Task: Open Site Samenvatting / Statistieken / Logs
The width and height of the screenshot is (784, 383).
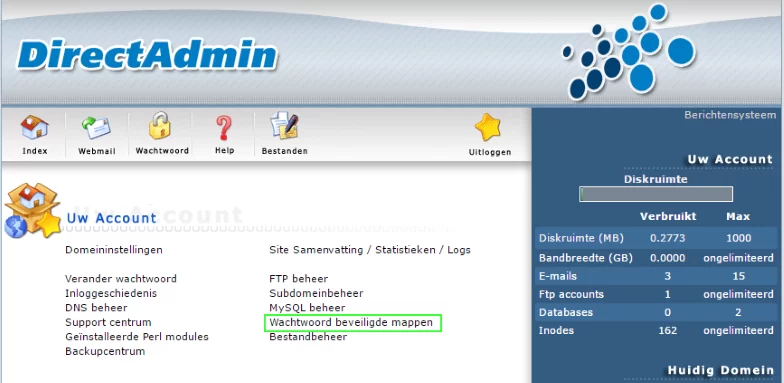Action: point(370,250)
